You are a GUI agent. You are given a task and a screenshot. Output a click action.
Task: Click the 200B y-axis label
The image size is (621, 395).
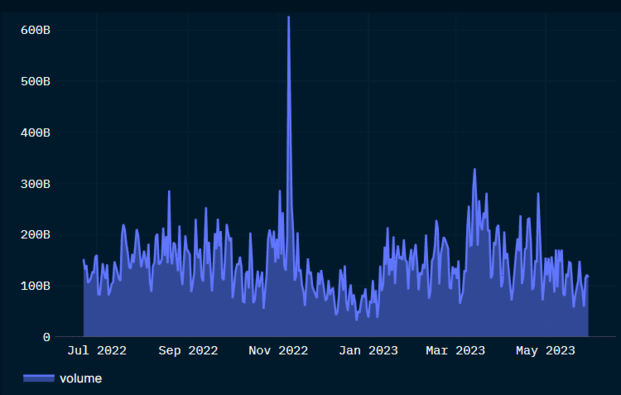tap(35, 235)
